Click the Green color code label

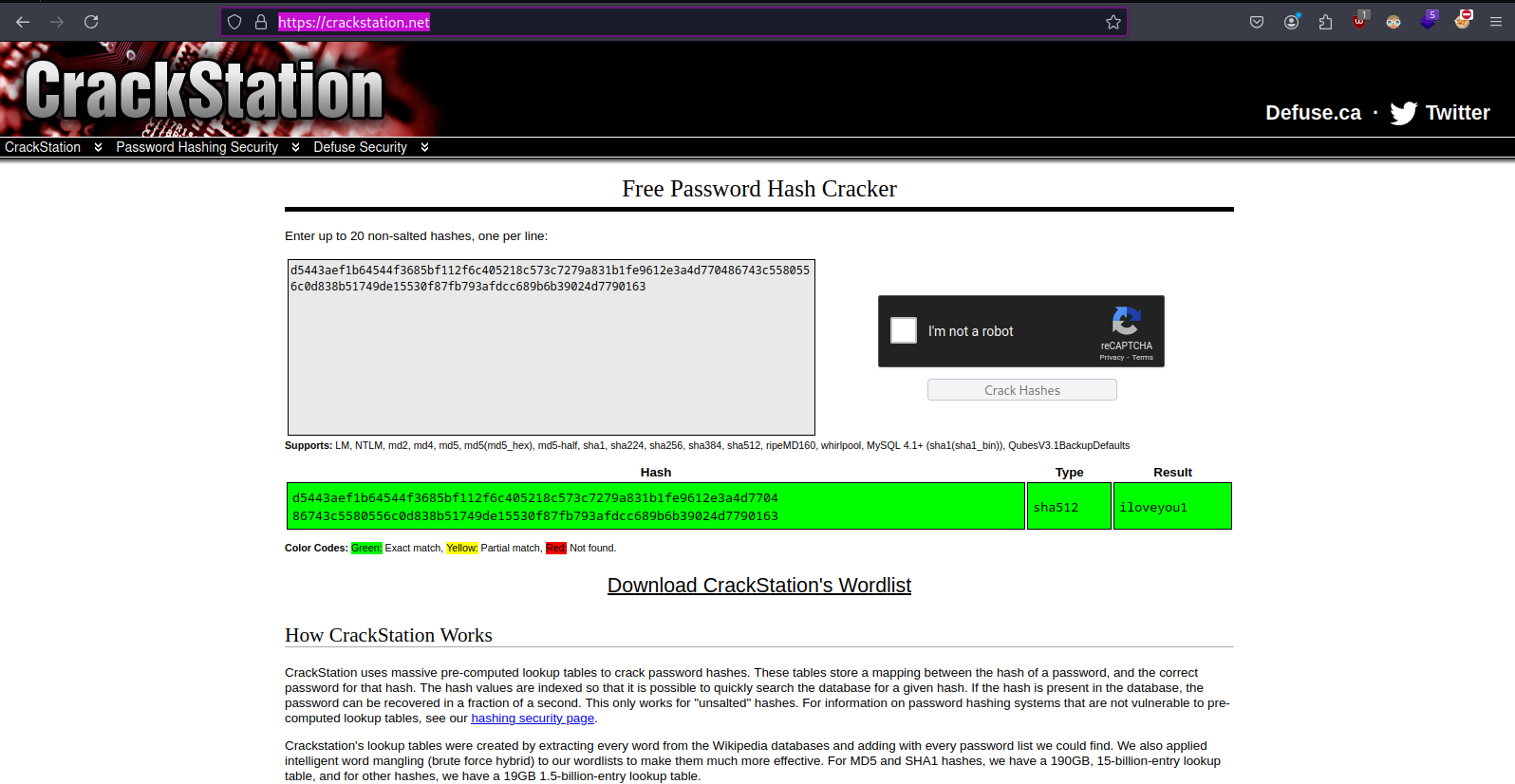click(366, 548)
